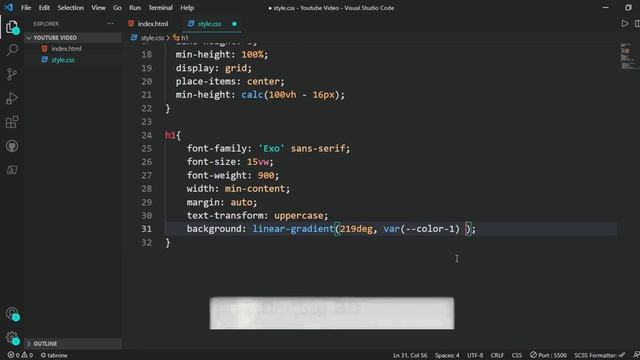
Task: Open style.css in the Explorer tree
Action: [63, 60]
